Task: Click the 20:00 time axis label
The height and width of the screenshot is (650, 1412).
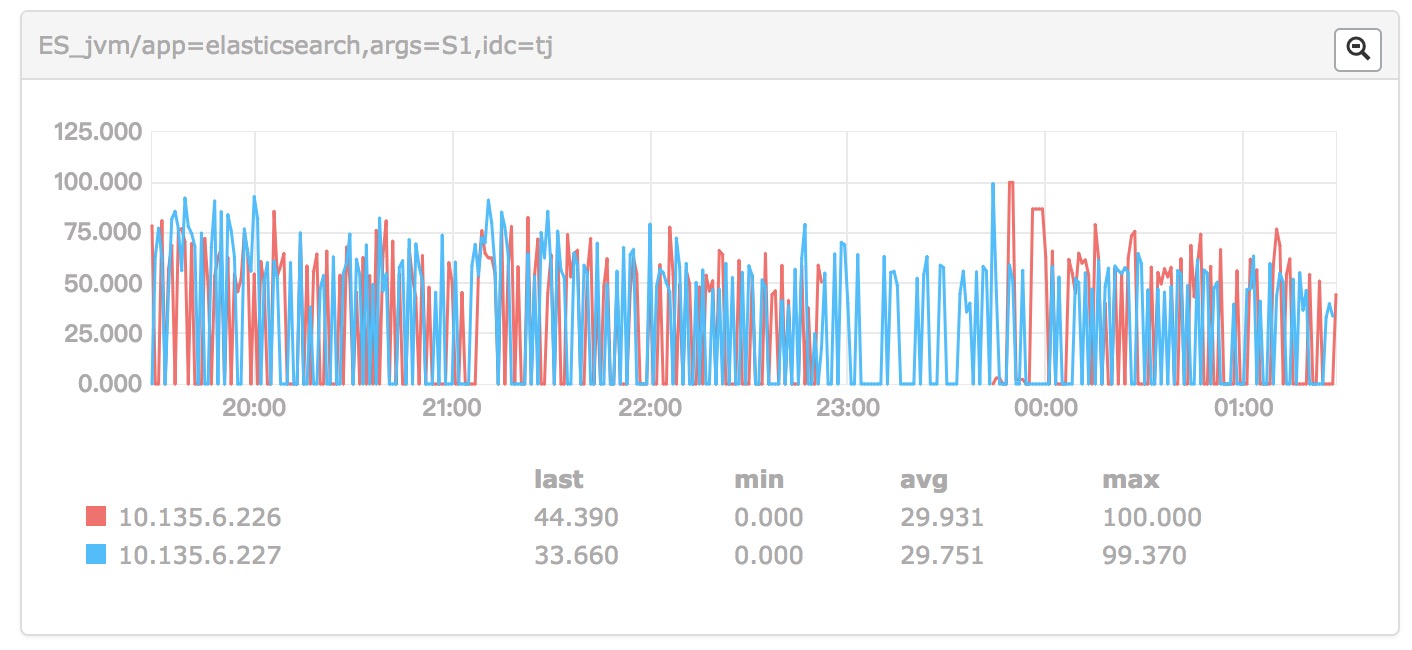Action: coord(255,408)
